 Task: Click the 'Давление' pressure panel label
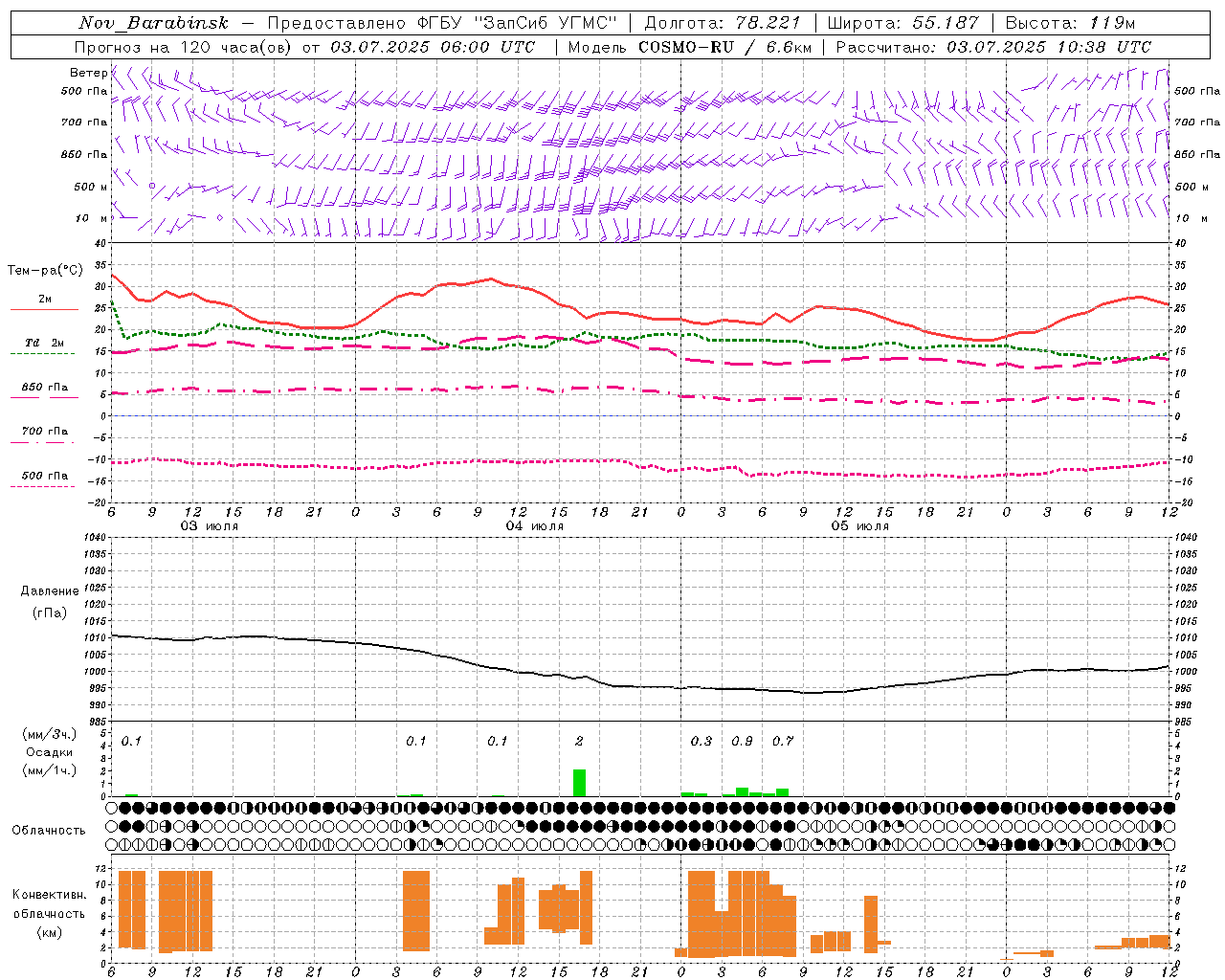click(x=50, y=591)
